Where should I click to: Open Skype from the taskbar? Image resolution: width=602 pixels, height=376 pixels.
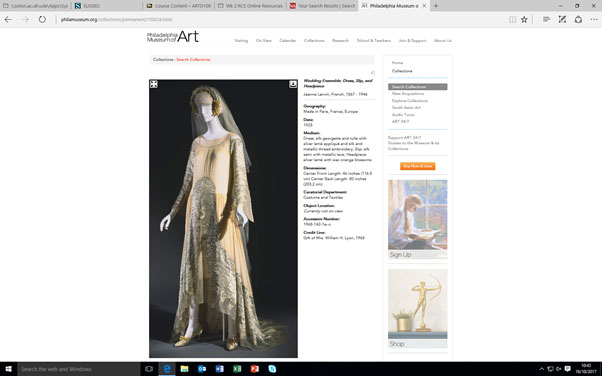coord(272,369)
